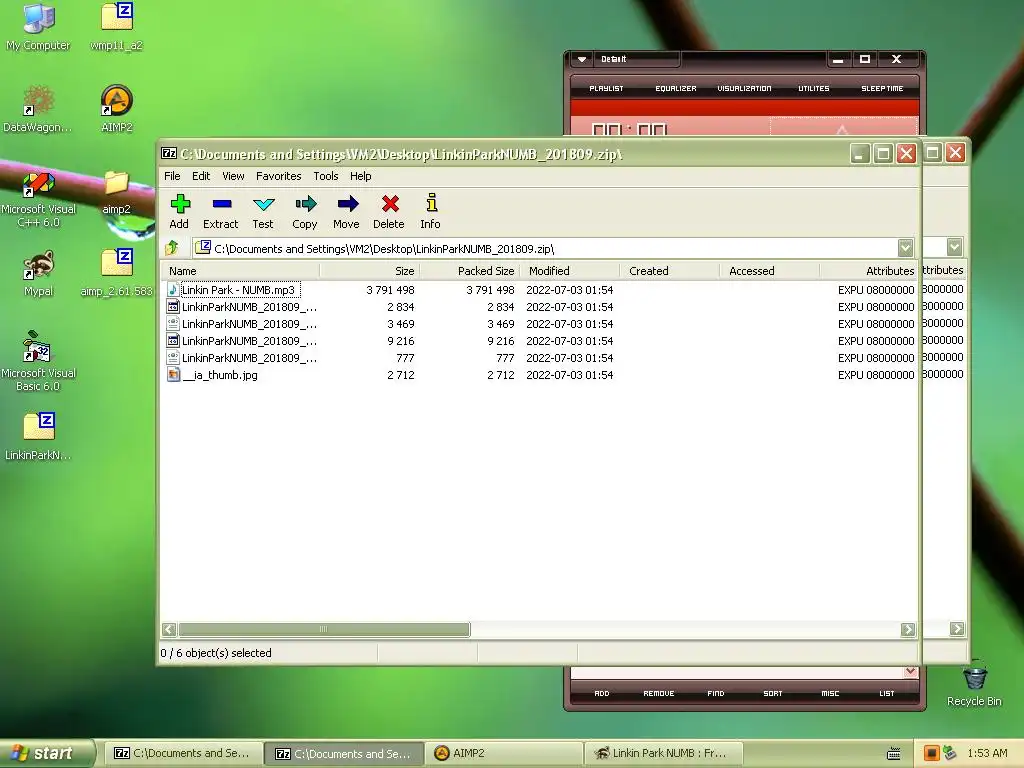
Task: Select the DataWagon desktop shortcut
Action: [38, 108]
